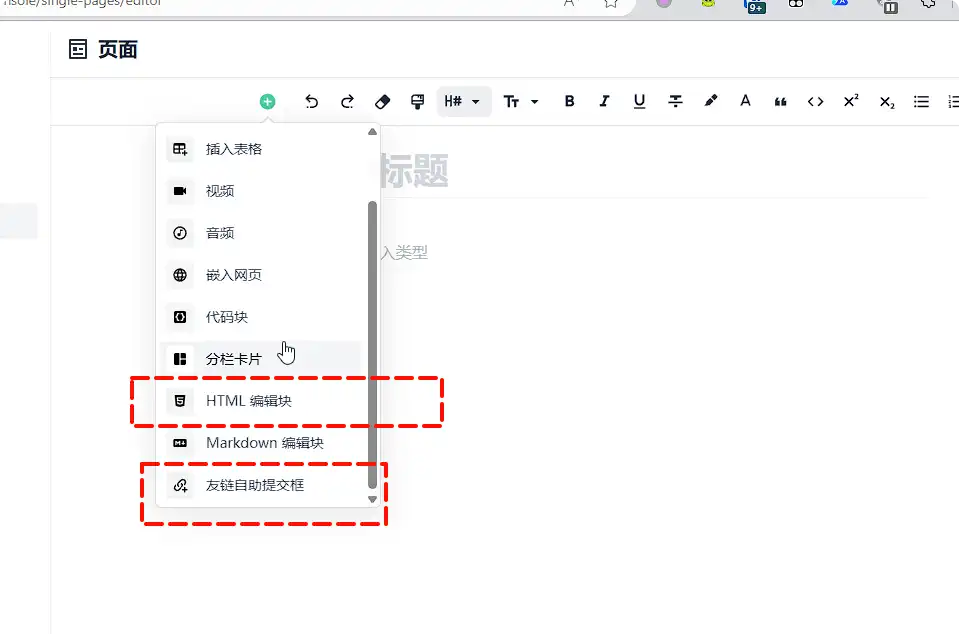Open the text color A tool

[745, 101]
